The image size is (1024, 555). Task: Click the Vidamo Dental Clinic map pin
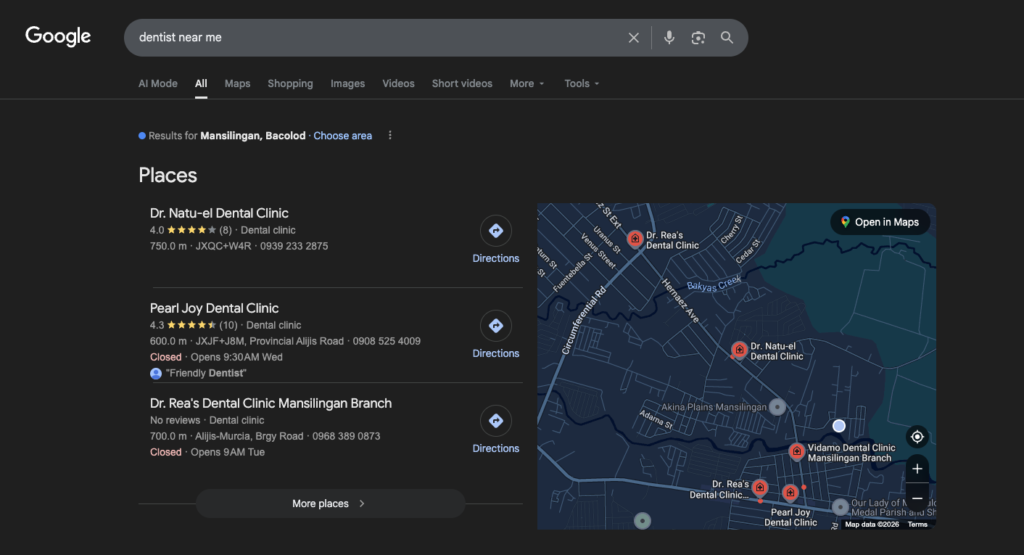(x=796, y=451)
